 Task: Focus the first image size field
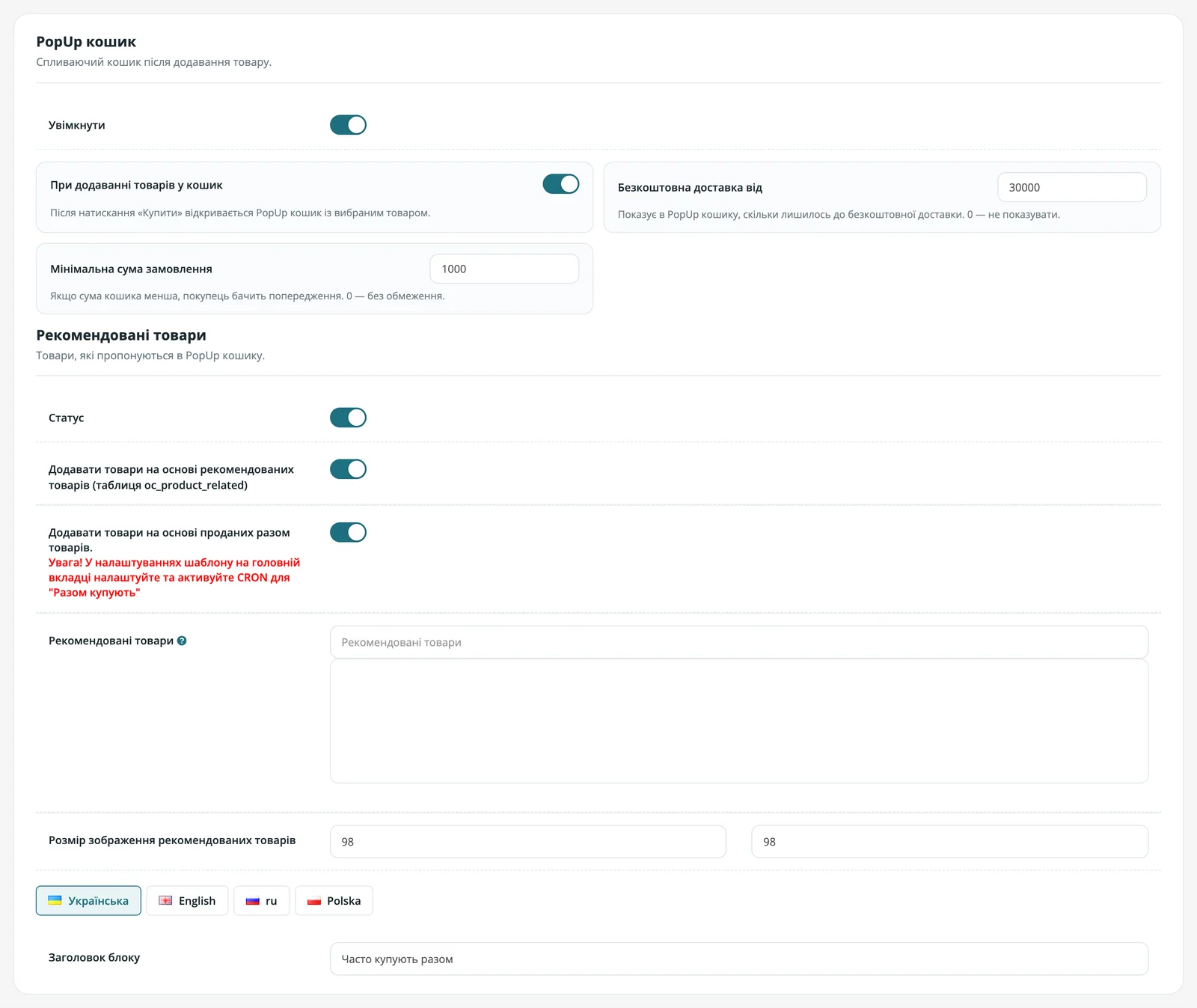pos(528,841)
